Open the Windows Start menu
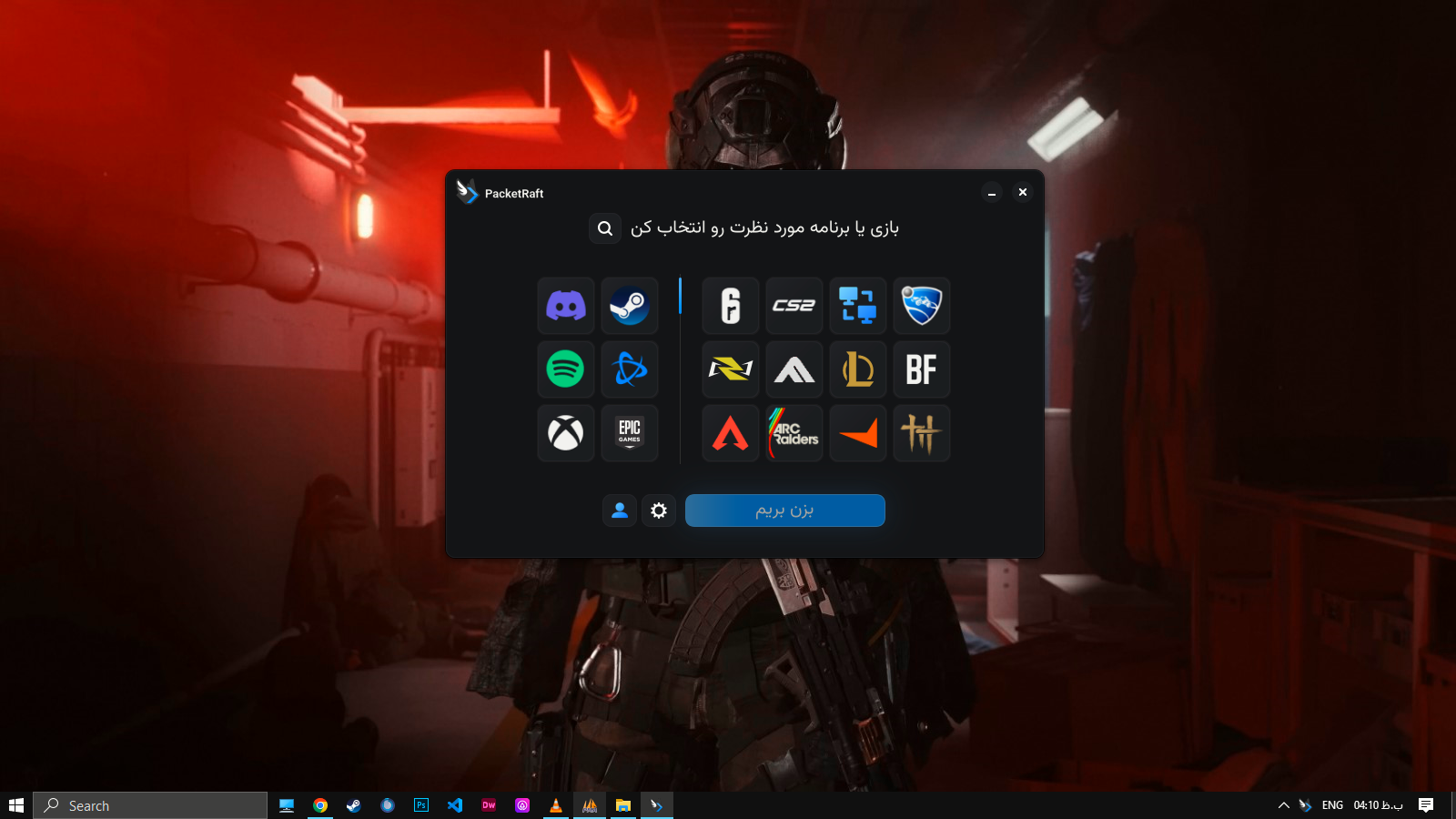The height and width of the screenshot is (819, 1456). (15, 805)
